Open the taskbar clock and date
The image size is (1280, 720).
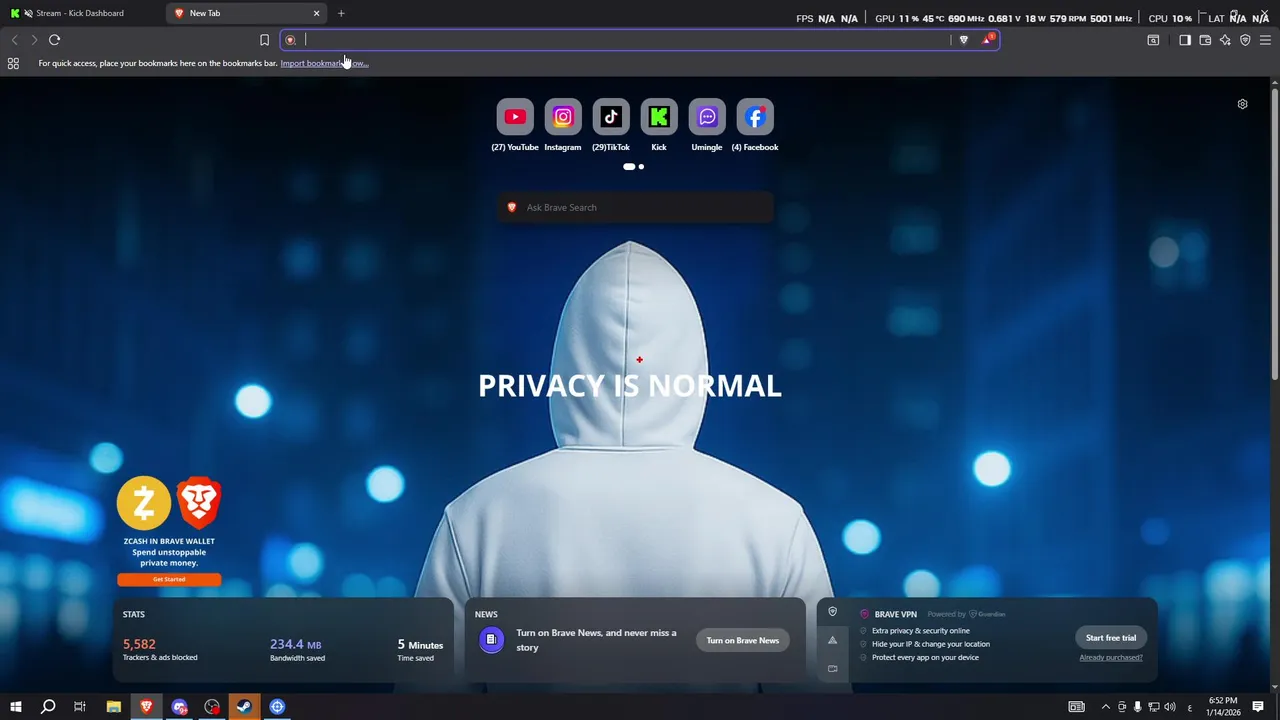coord(1223,707)
